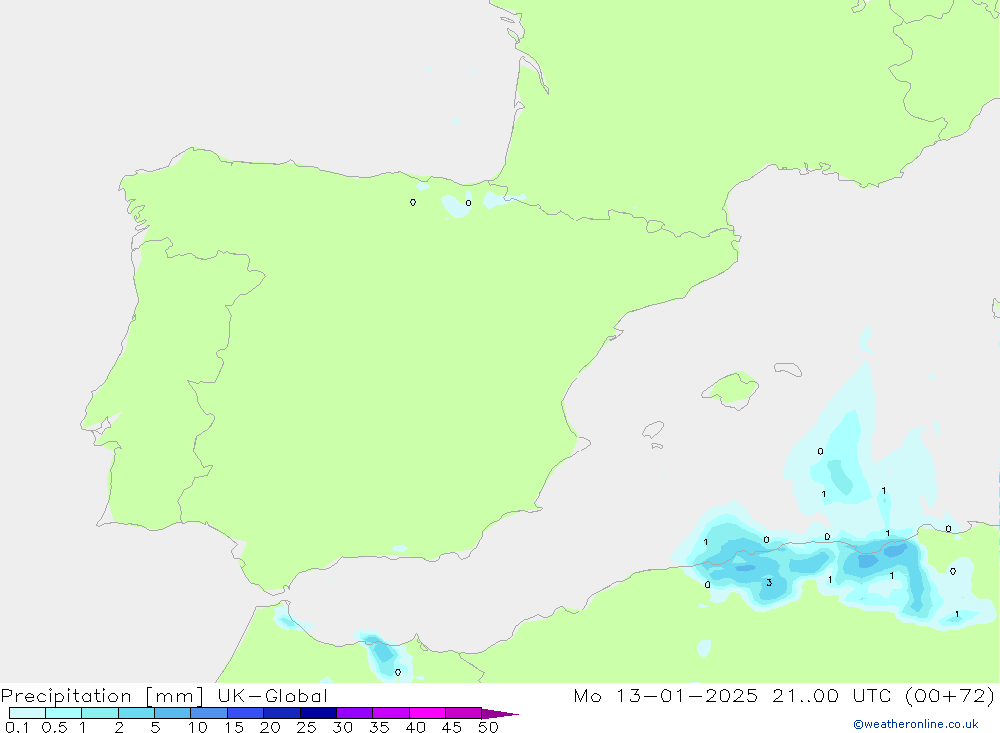Pick the legend swatch between 10 and 15
The height and width of the screenshot is (733, 1000).
tap(209, 713)
